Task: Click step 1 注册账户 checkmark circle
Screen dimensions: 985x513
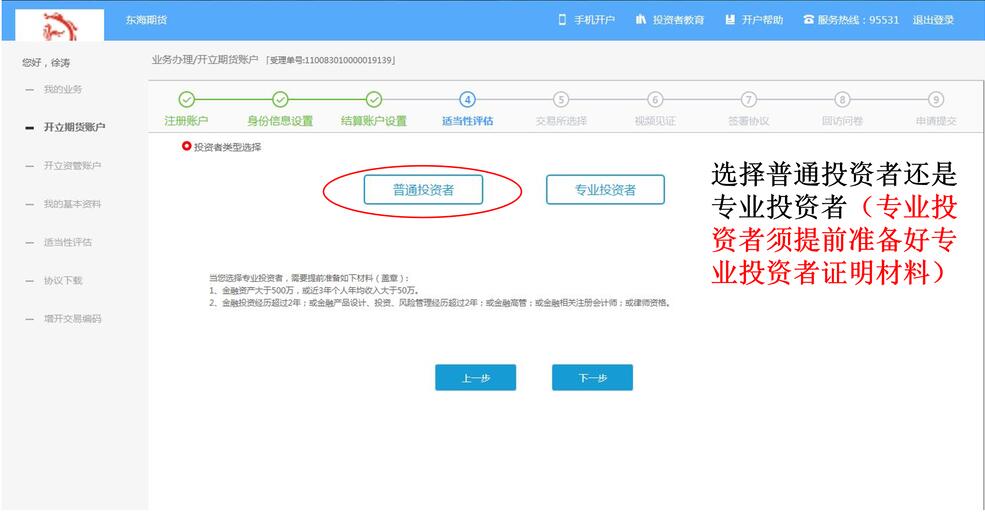Action: tap(185, 99)
